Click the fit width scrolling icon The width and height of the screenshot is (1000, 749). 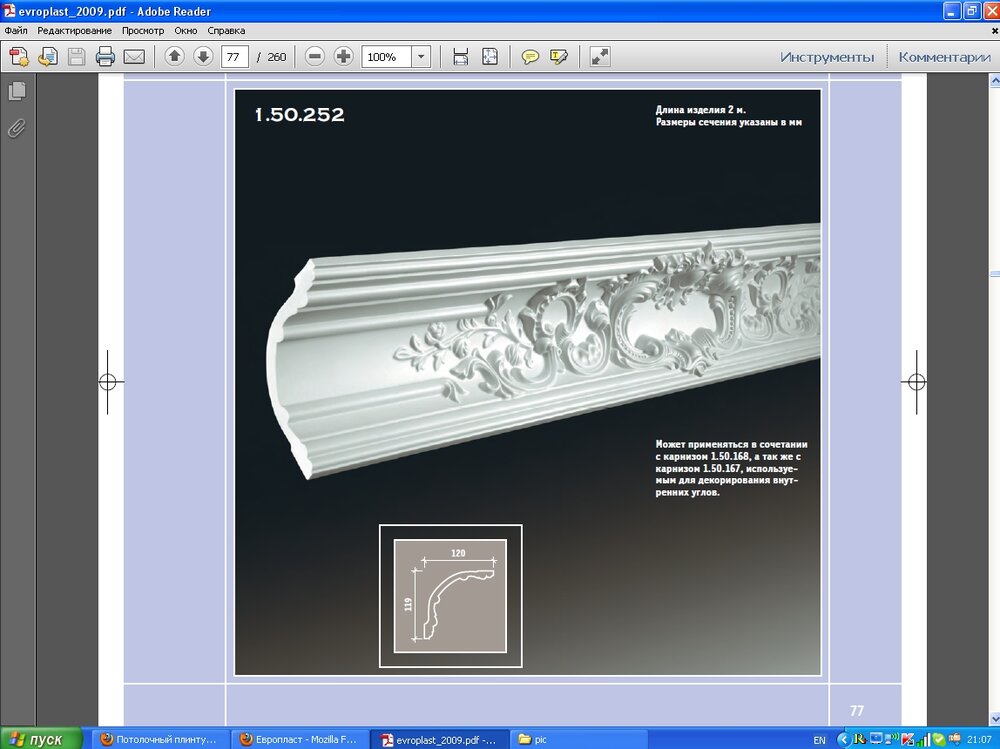pyautogui.click(x=461, y=57)
